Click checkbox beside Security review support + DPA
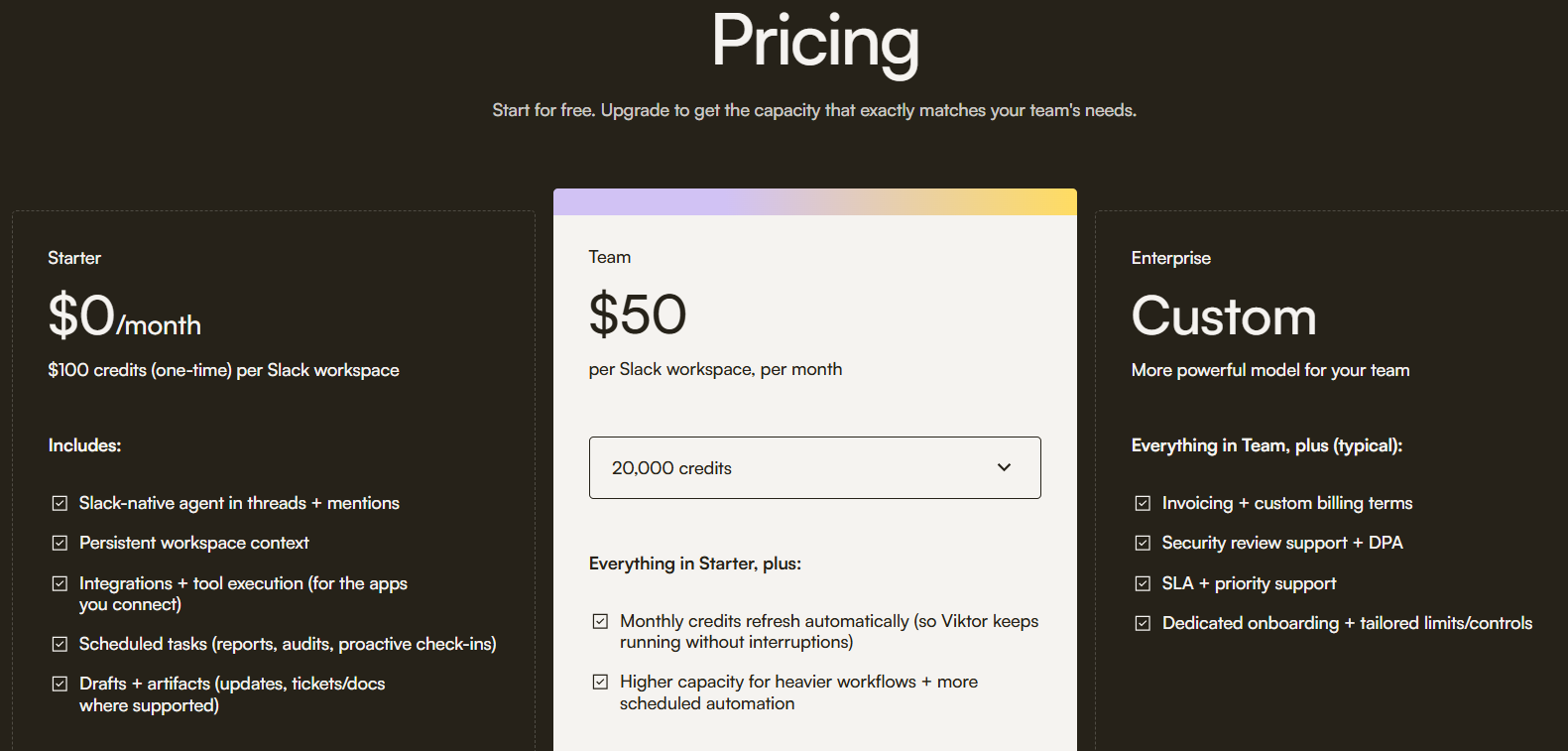The height and width of the screenshot is (751, 1568). pyautogui.click(x=1143, y=543)
